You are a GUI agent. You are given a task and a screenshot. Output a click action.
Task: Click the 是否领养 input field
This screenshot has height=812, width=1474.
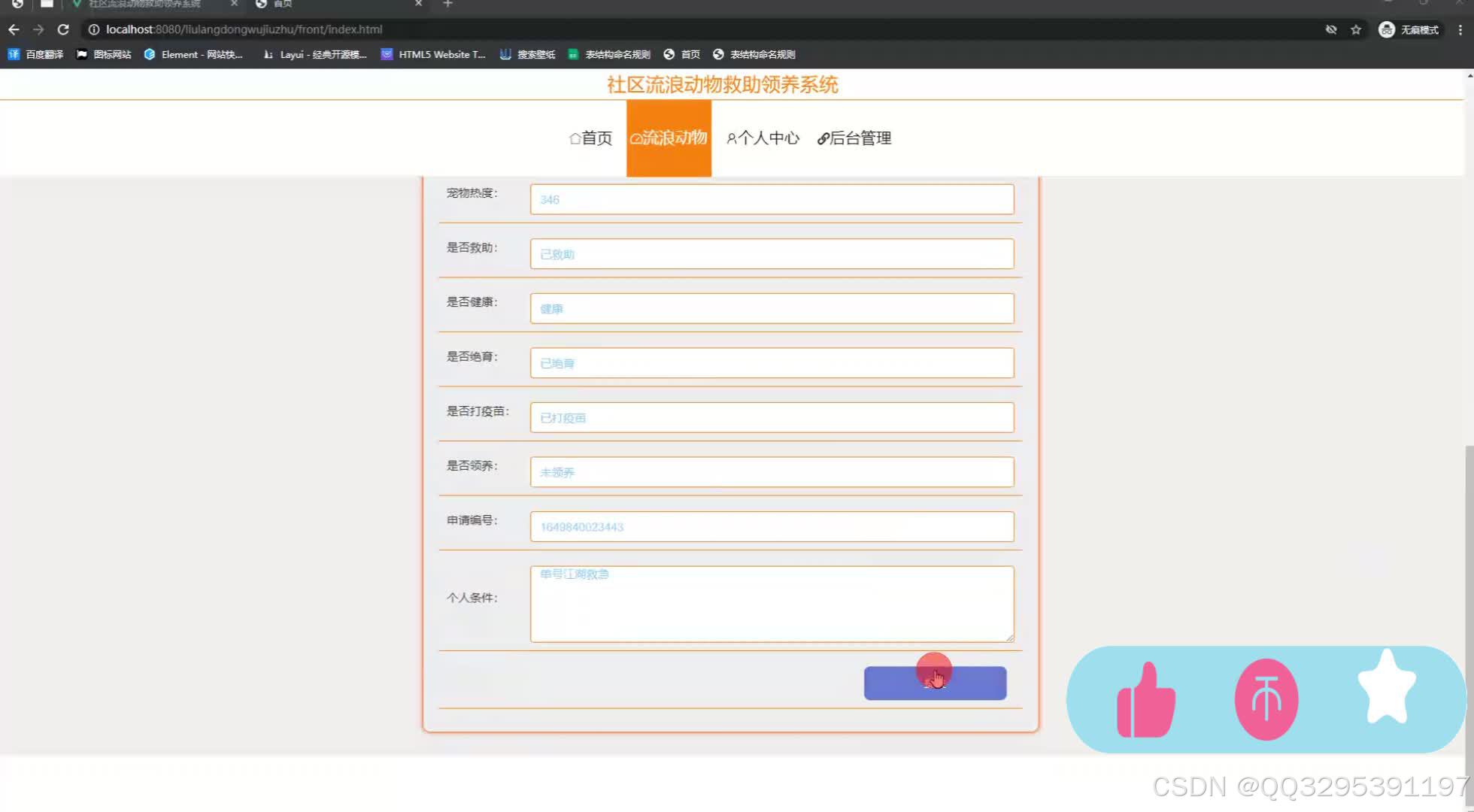tap(772, 472)
